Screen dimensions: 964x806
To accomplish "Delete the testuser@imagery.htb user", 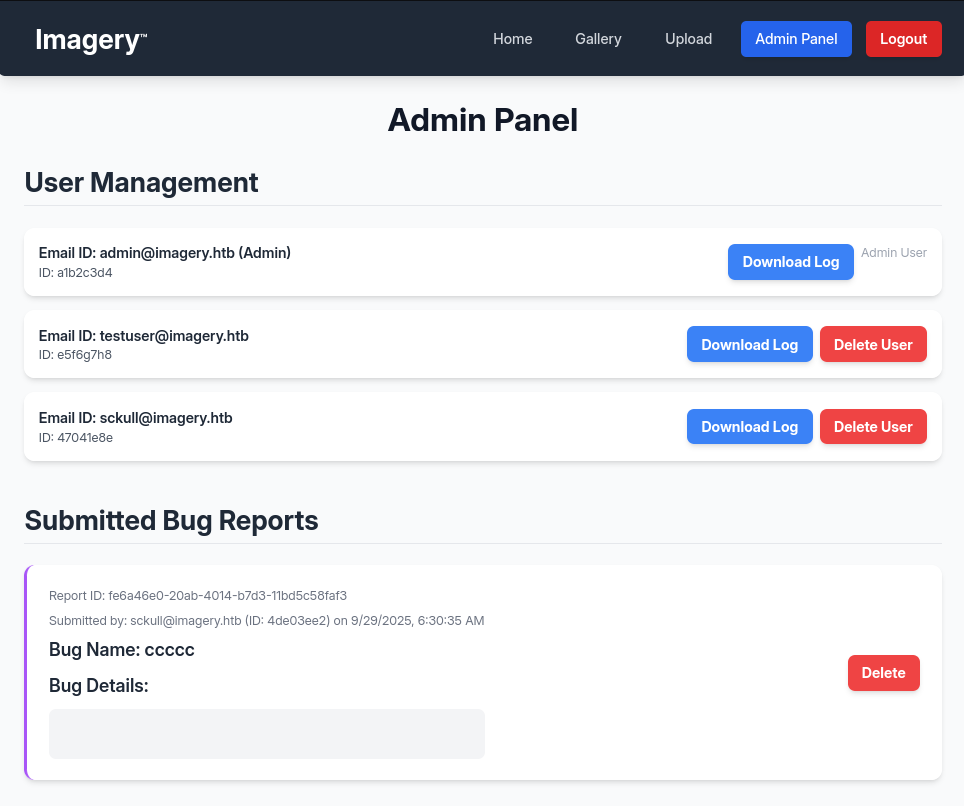I will pos(873,345).
